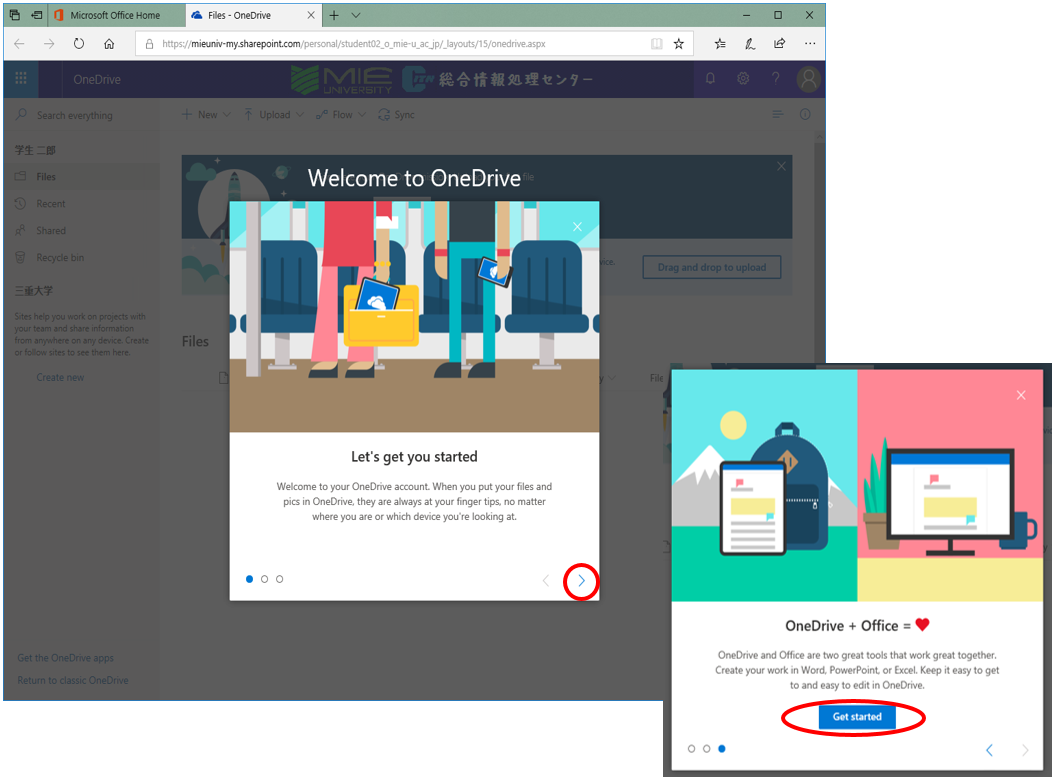Click the view options list icon

tap(778, 114)
